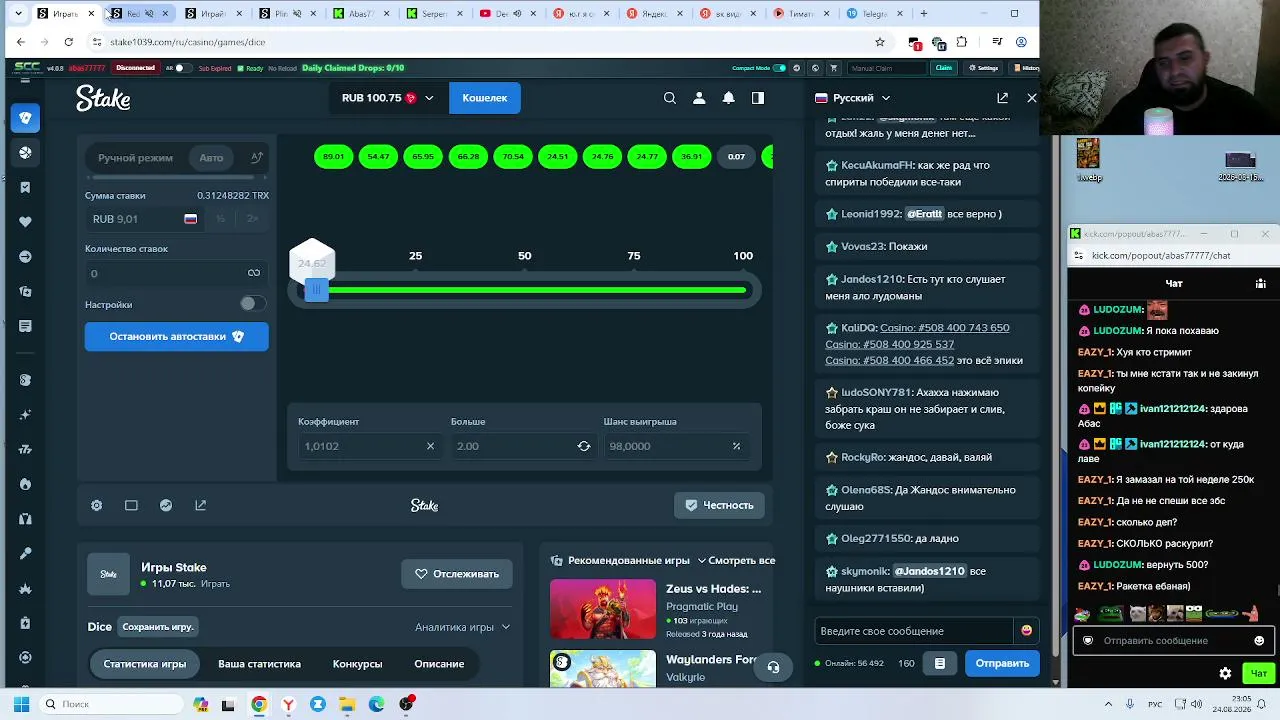Screen dimensions: 1280x720
Task: Follow the game with Отслеживать
Action: pos(457,574)
